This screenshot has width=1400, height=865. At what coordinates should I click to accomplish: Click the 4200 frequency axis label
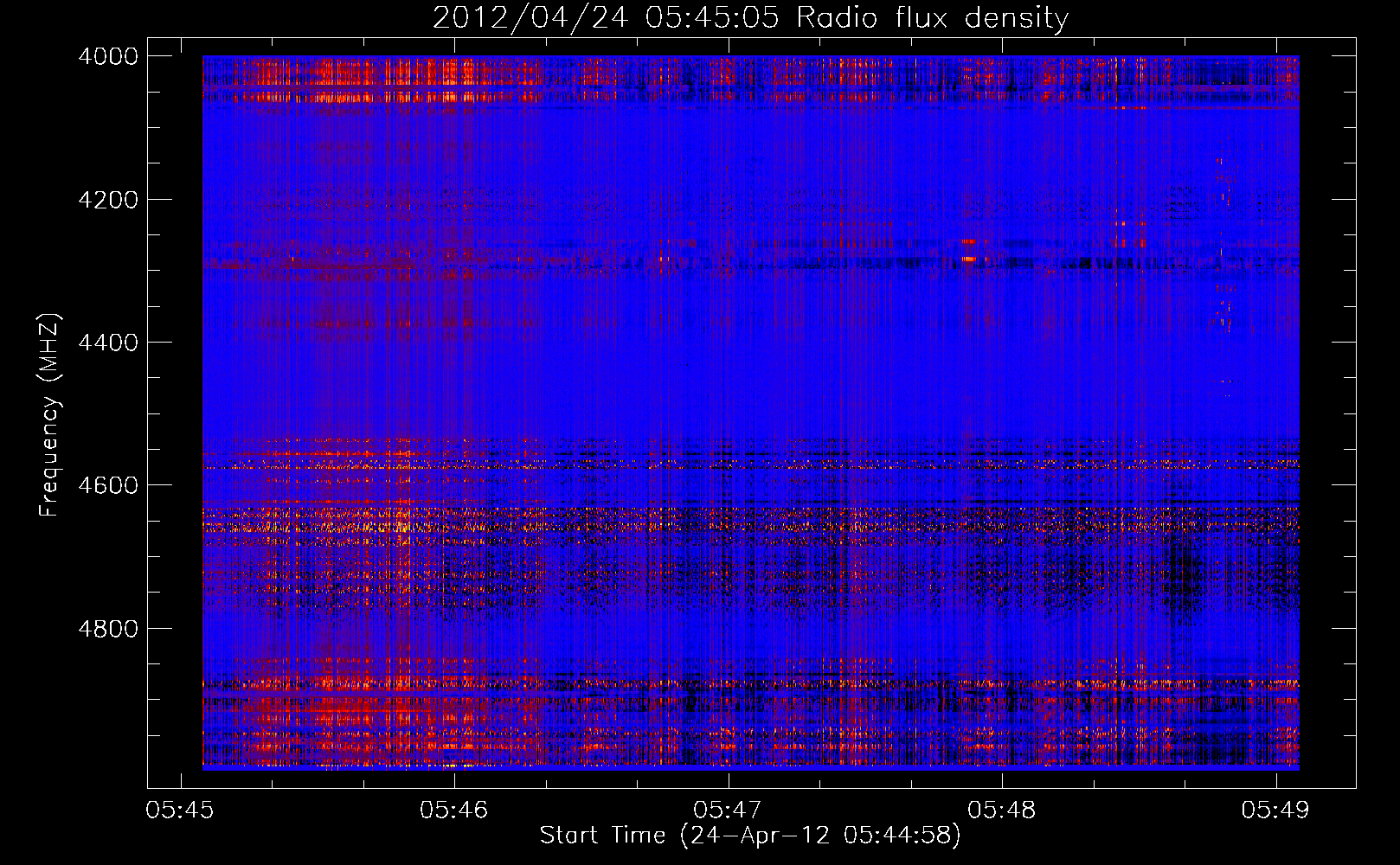pyautogui.click(x=108, y=200)
